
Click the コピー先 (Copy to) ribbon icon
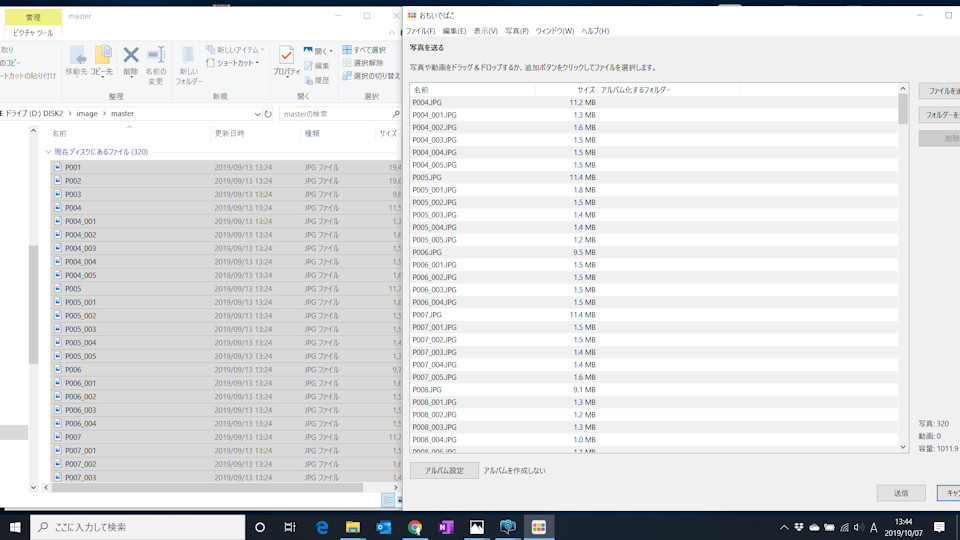[x=102, y=60]
